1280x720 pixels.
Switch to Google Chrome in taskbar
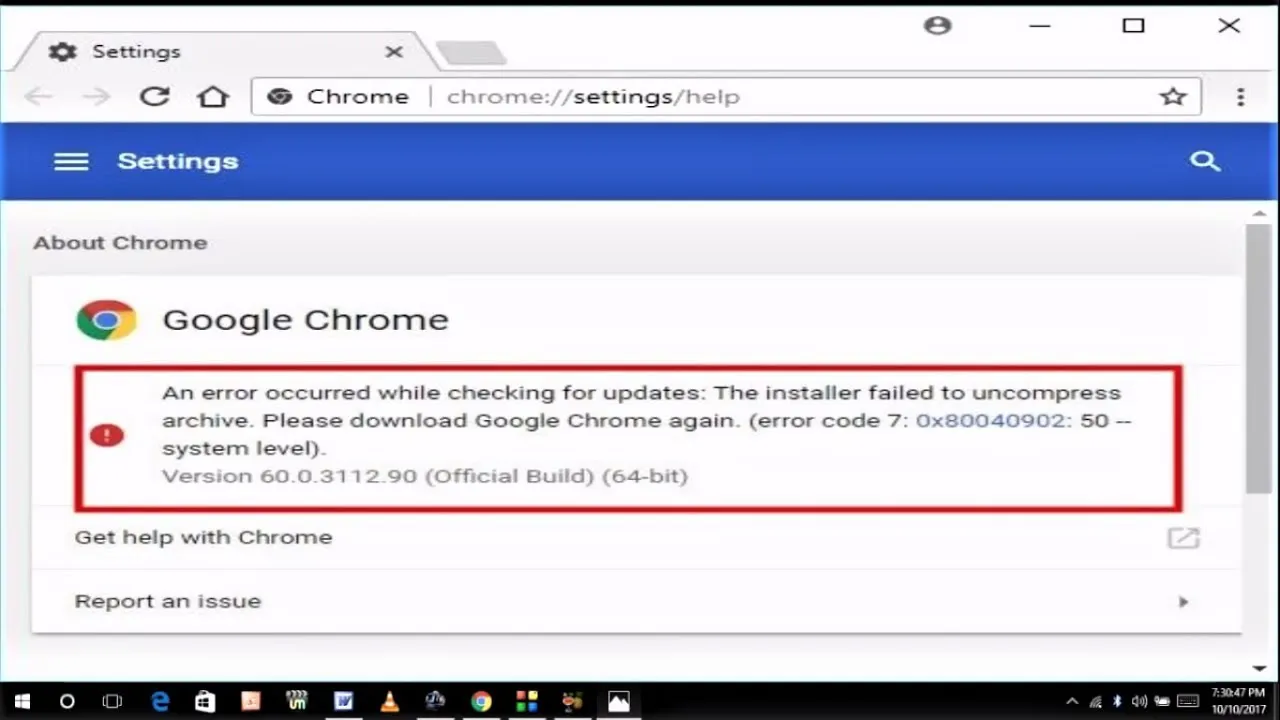pyautogui.click(x=481, y=702)
